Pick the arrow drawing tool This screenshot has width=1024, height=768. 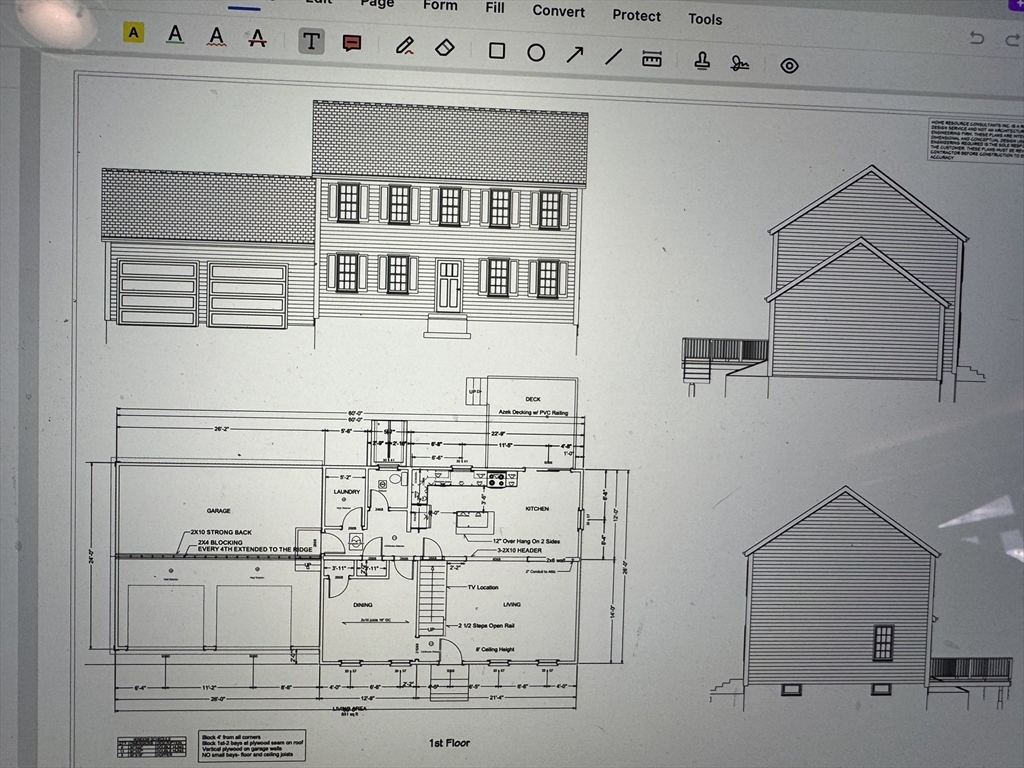575,54
